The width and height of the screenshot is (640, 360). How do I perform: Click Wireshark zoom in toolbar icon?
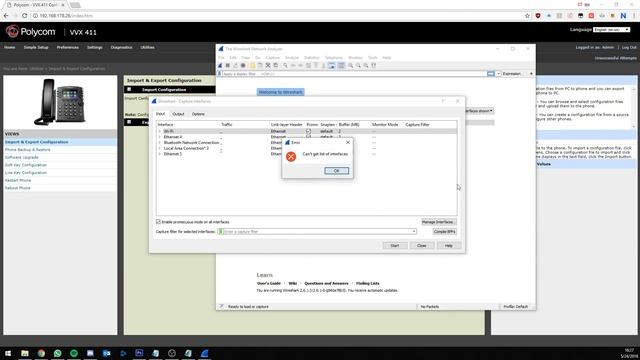(350, 65)
